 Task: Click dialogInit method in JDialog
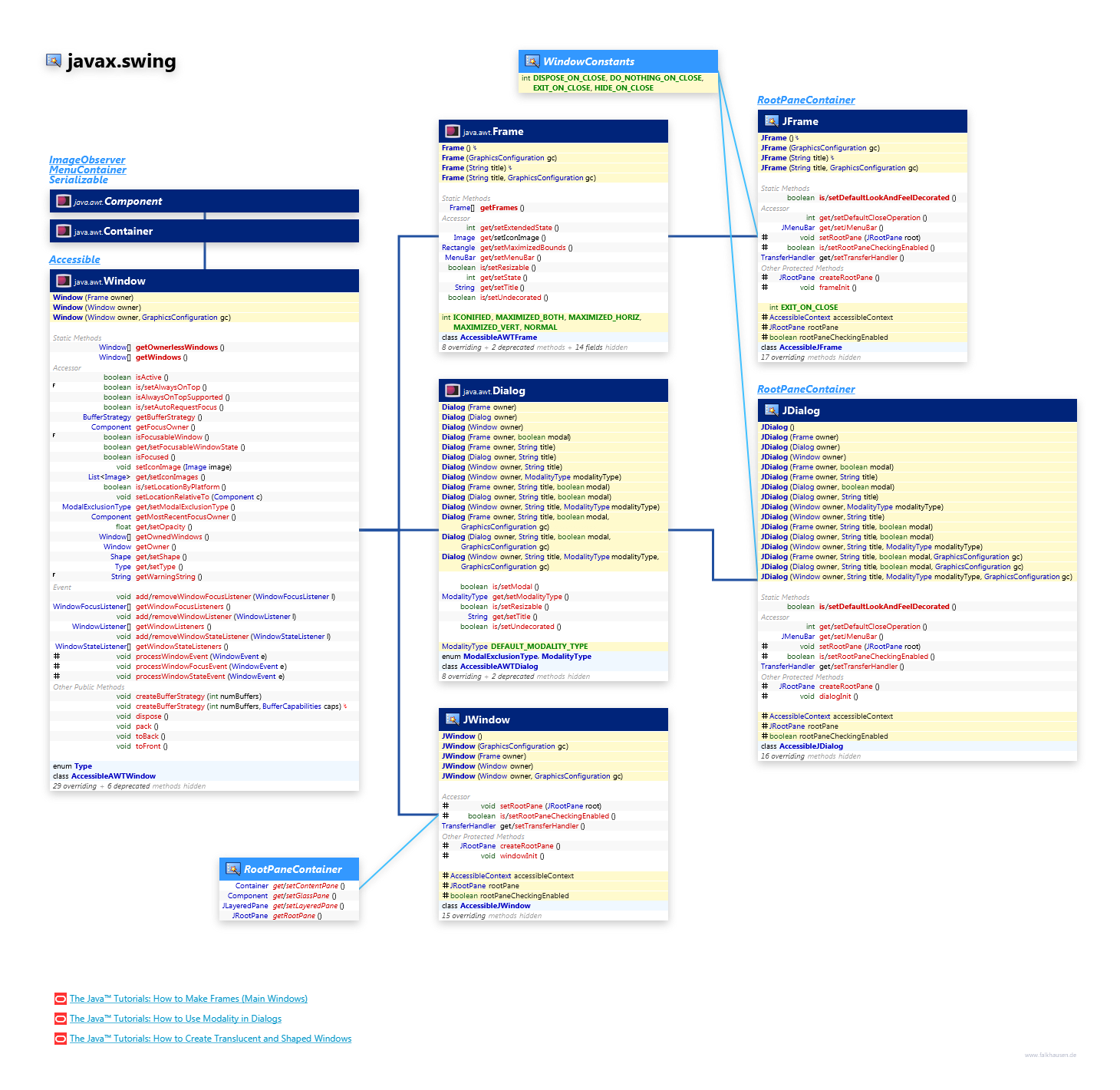pos(835,696)
